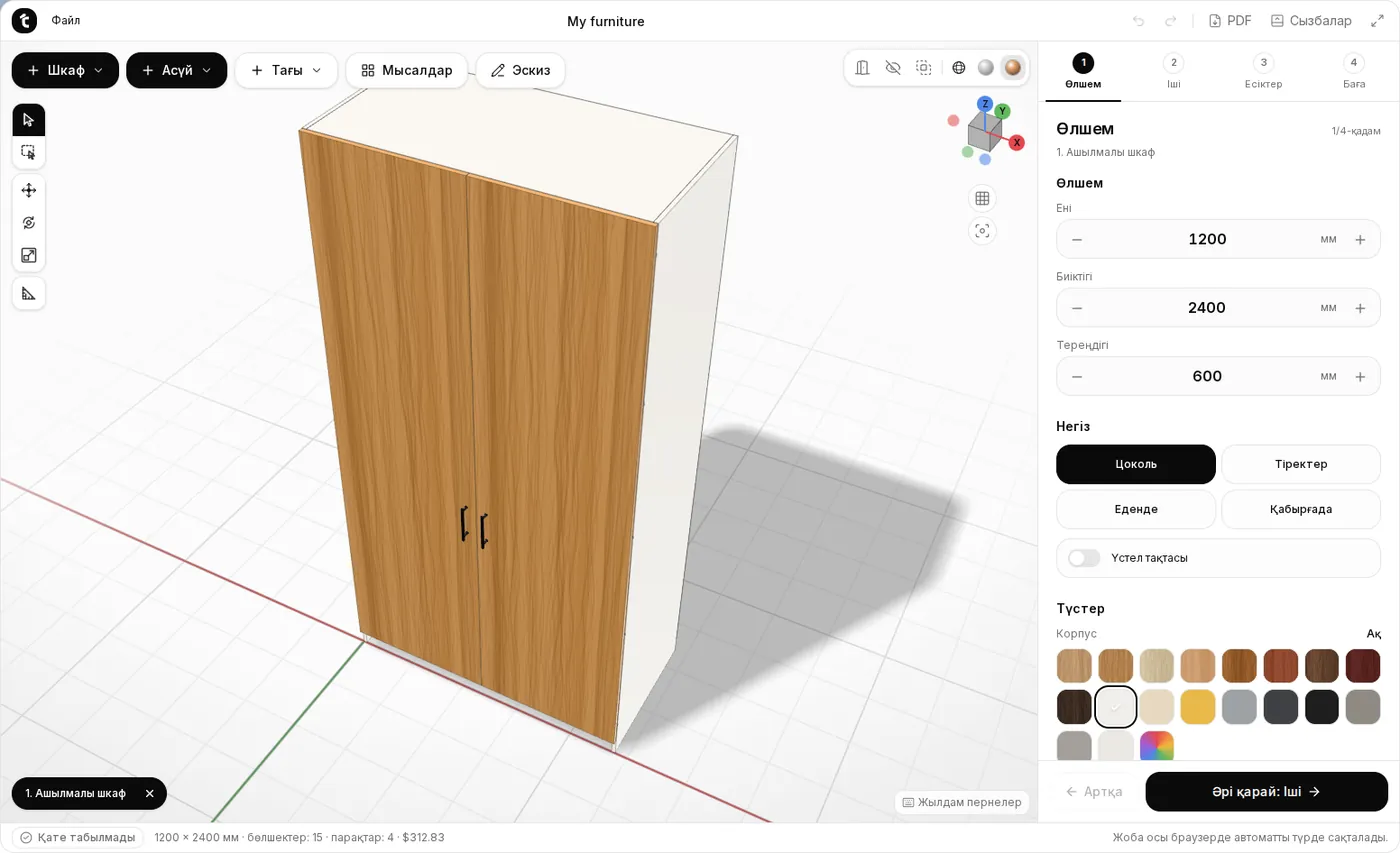
Task: Click the Биіктігі value 2400 field
Action: point(1207,308)
